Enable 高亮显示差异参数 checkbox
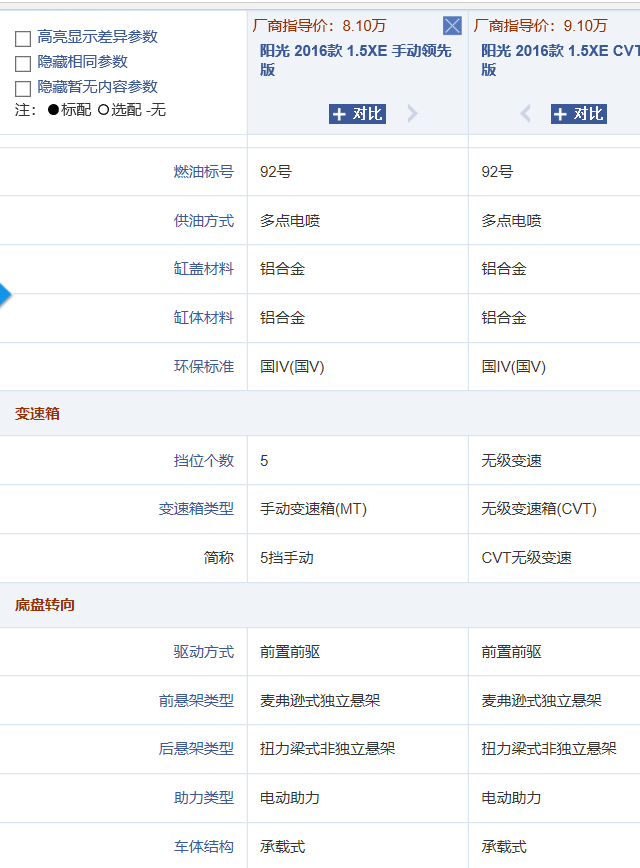 [23, 39]
